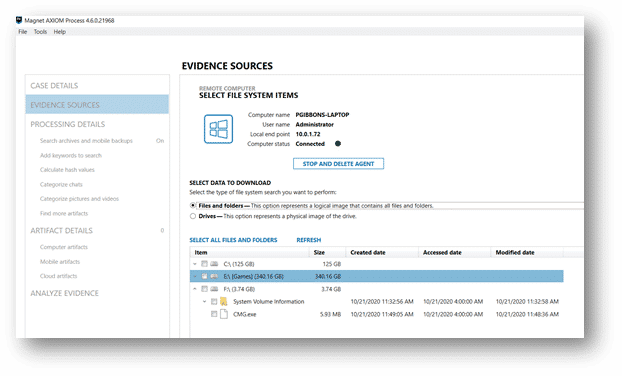
Task: Expand the System Volume Information folder
Action: click(x=204, y=301)
